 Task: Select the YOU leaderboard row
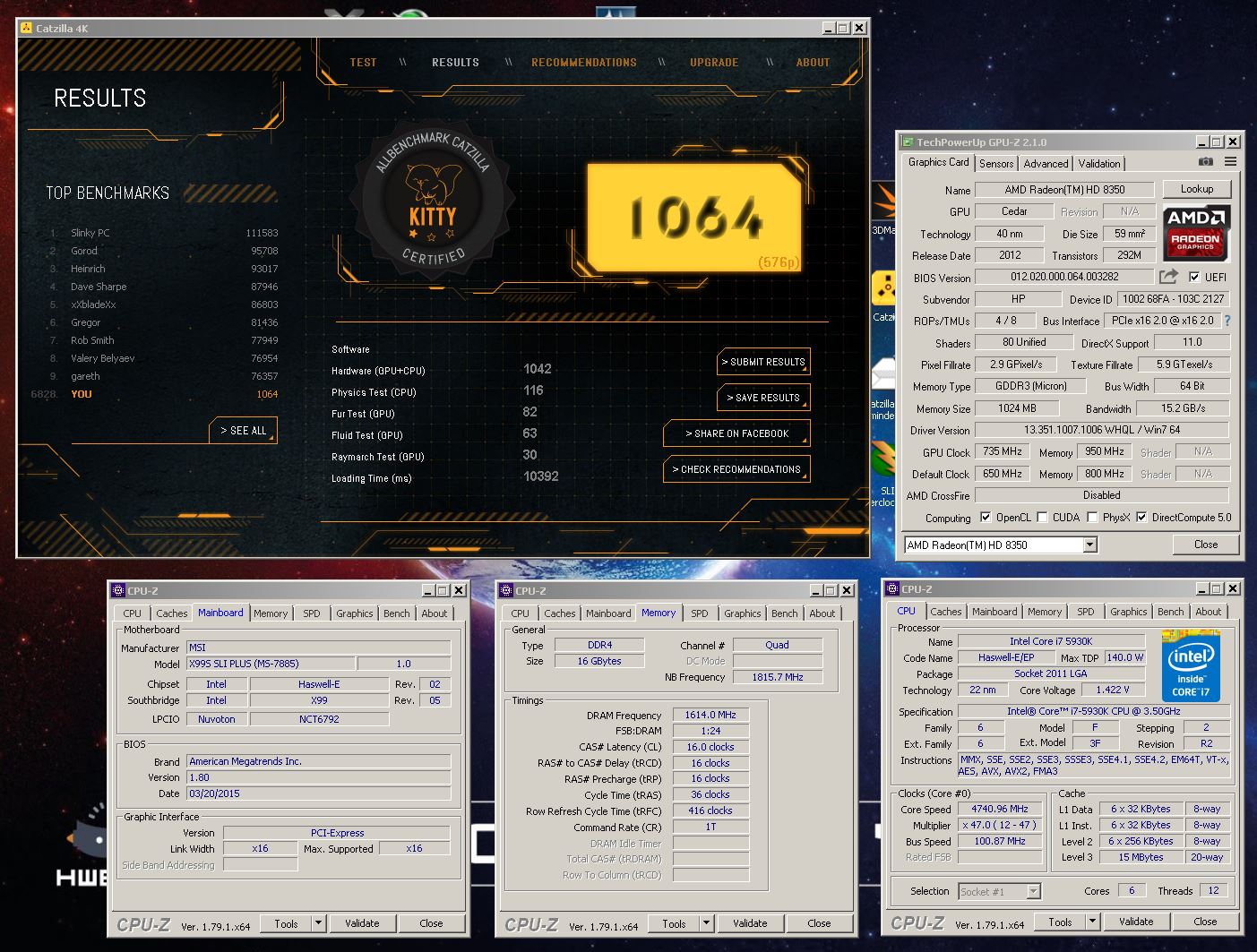click(154, 394)
